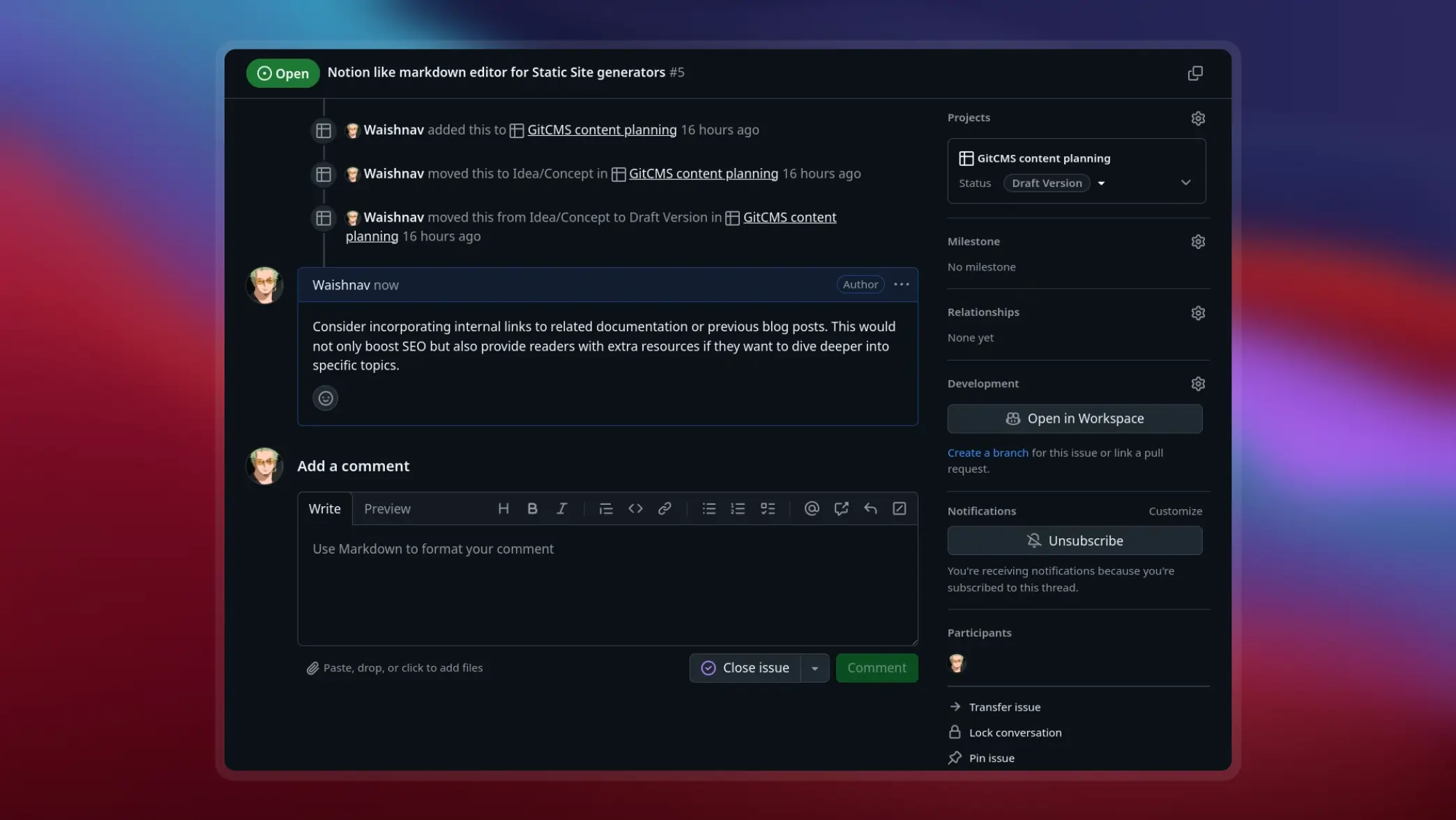Image resolution: width=1456 pixels, height=820 pixels.
Task: Insert a link using the link icon
Action: point(665,508)
